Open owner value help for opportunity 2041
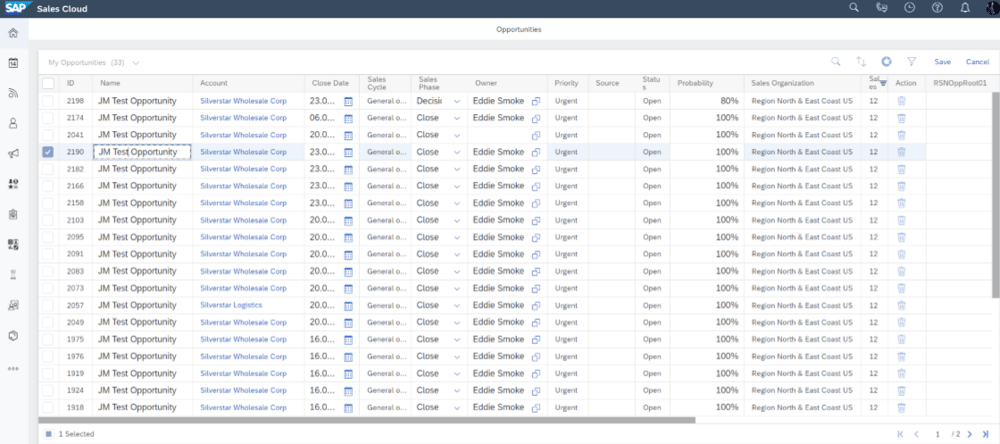Image resolution: width=1000 pixels, height=444 pixels. [536, 135]
